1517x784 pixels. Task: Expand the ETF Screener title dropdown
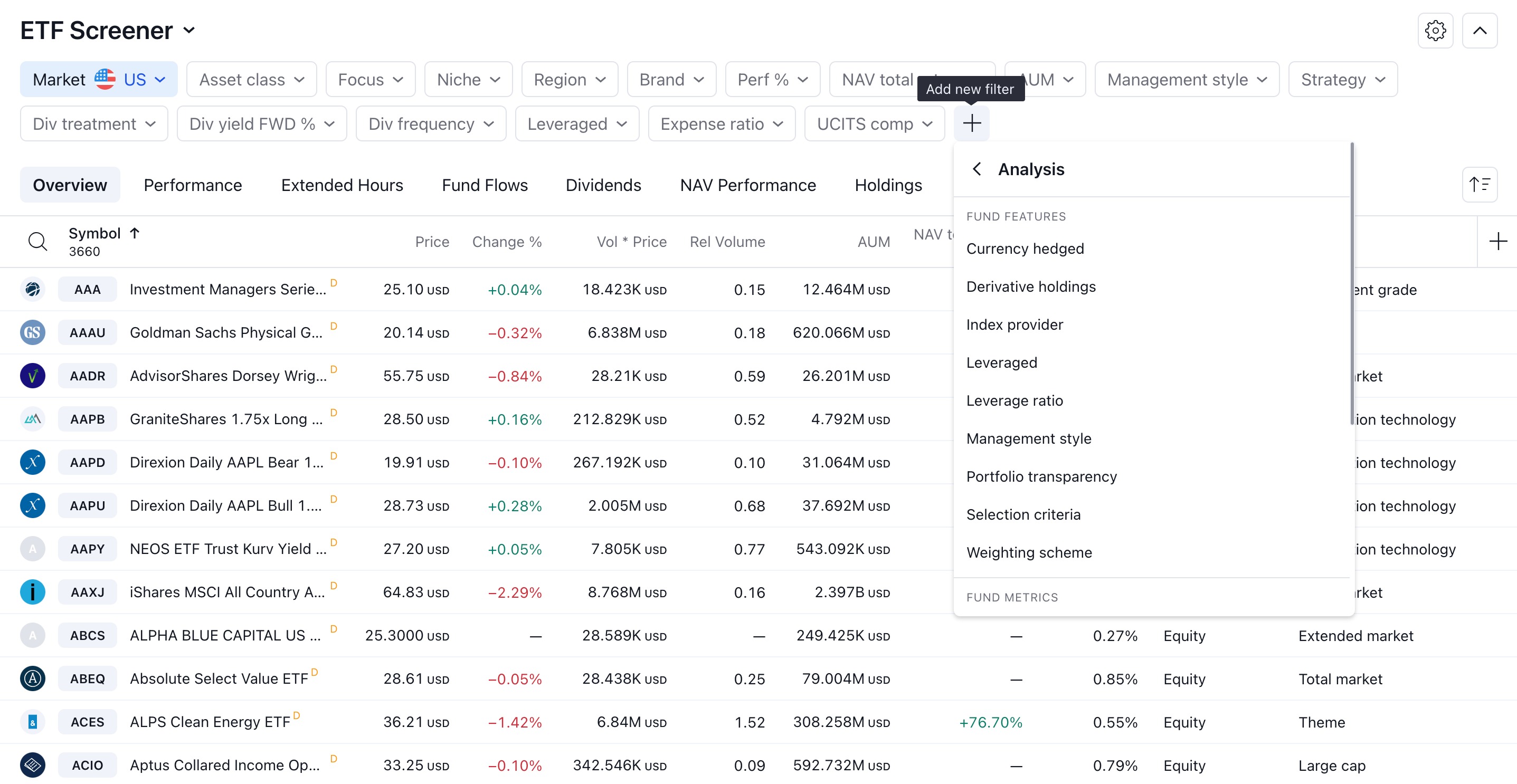coord(189,30)
